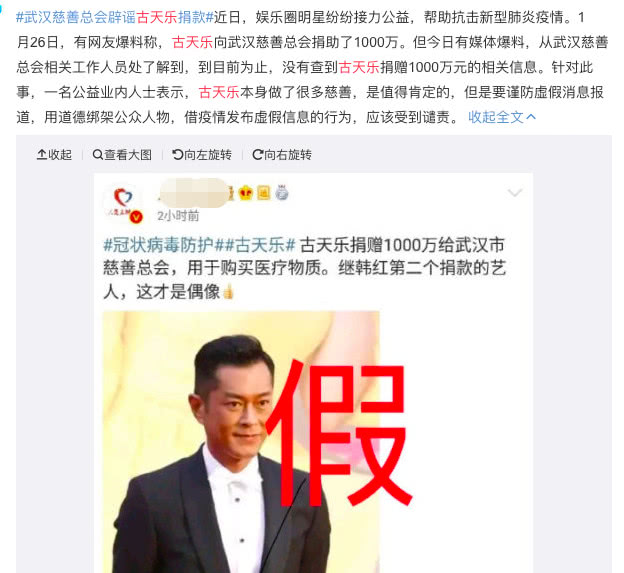Click the up chevron after 收起全文
624x573 pixels.
point(531,117)
